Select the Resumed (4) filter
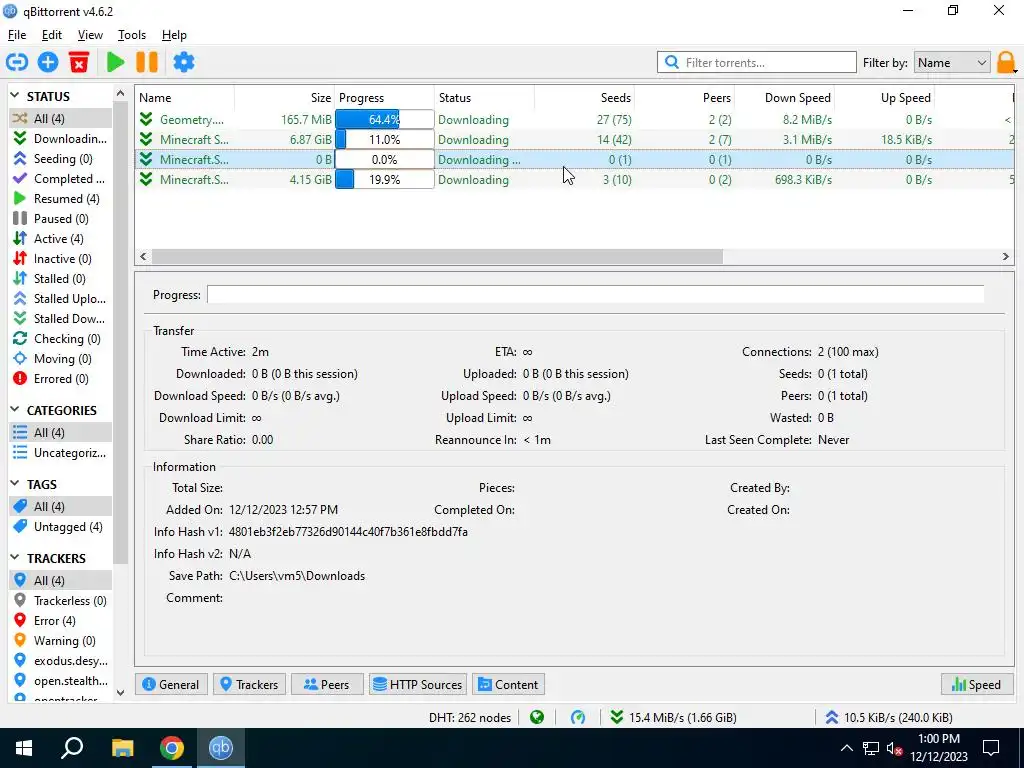 point(60,199)
